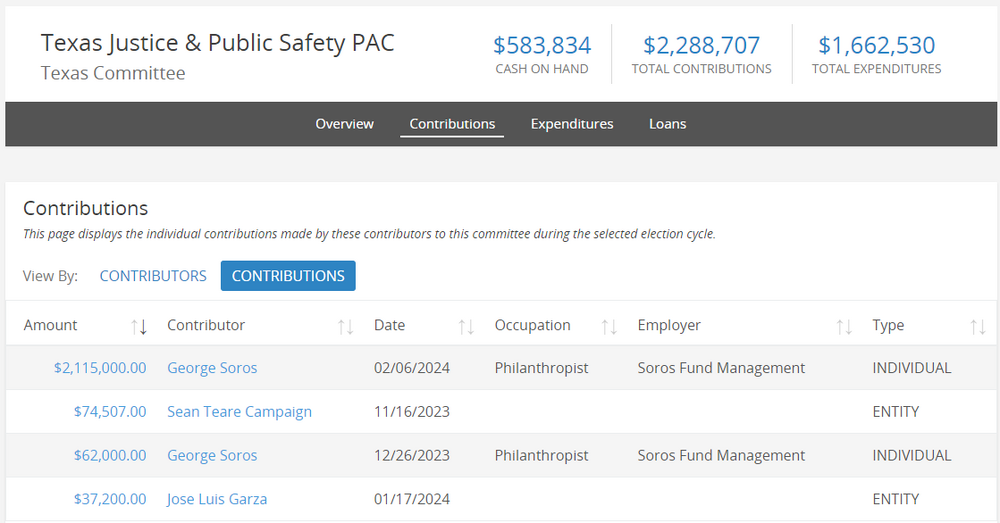Click Jose Luis Garza contributor link

click(x=217, y=499)
